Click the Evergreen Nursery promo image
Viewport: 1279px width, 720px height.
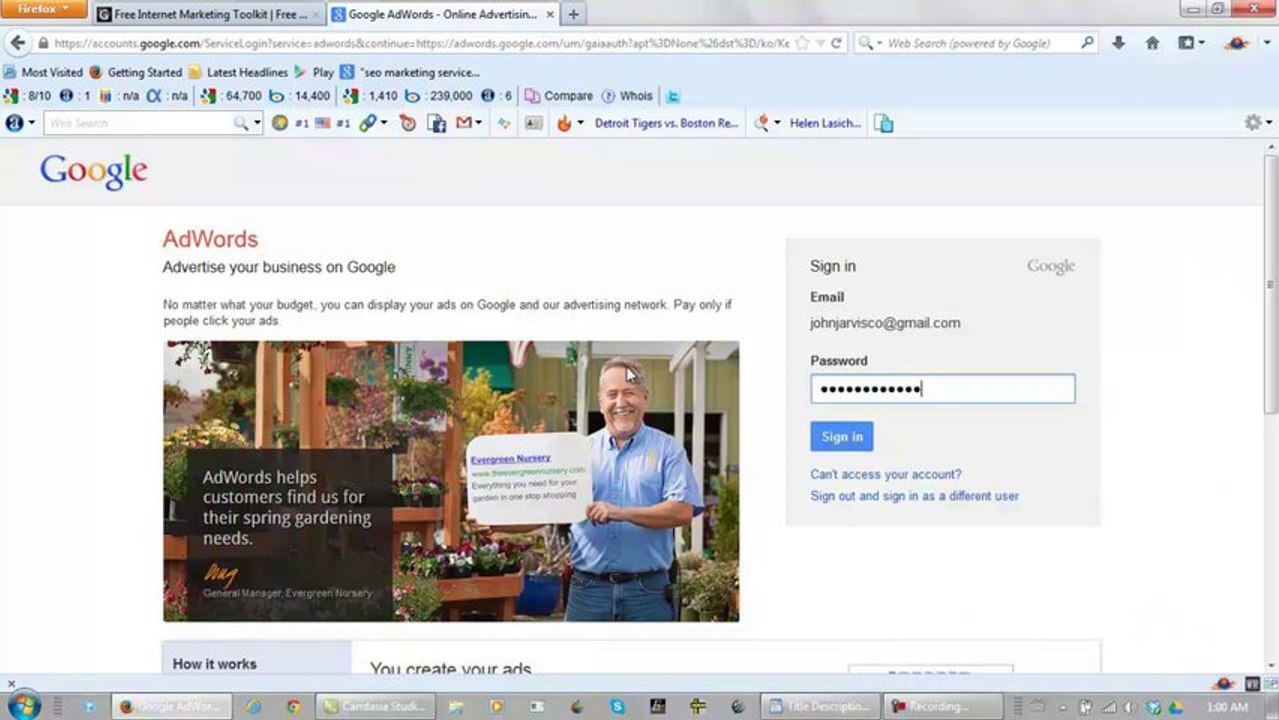coord(451,481)
